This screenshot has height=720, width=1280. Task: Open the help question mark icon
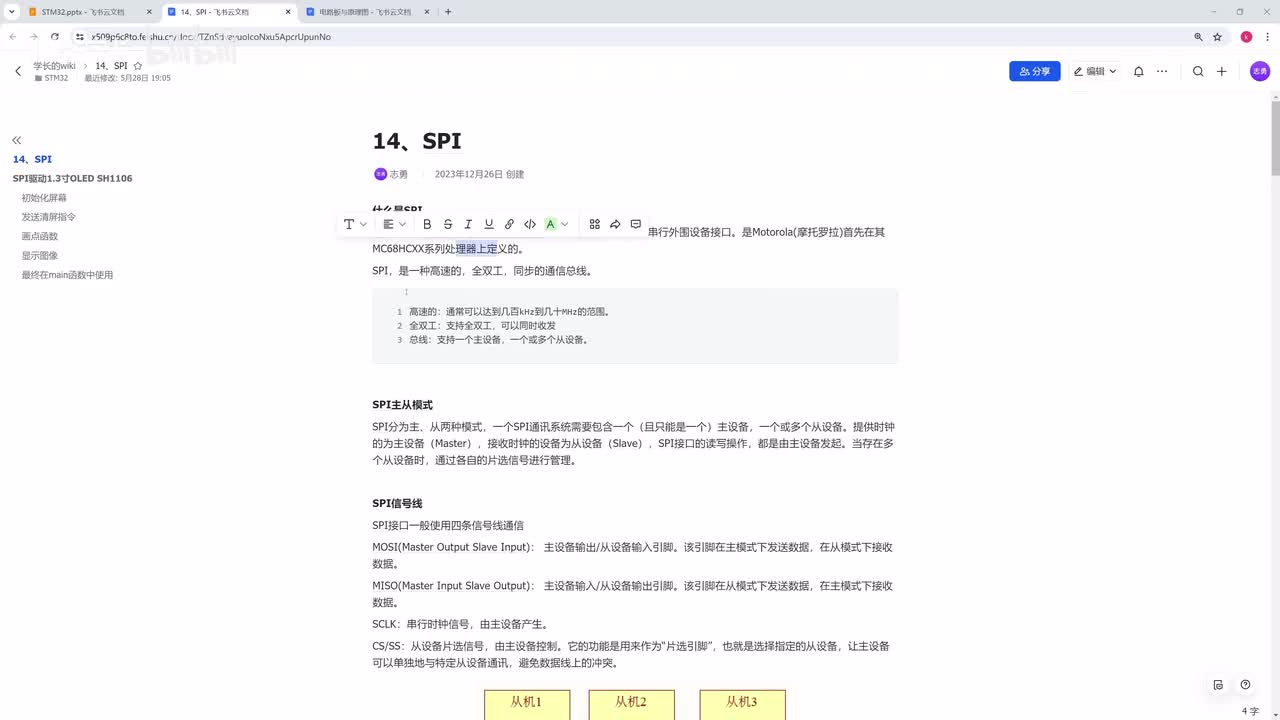(x=1245, y=685)
